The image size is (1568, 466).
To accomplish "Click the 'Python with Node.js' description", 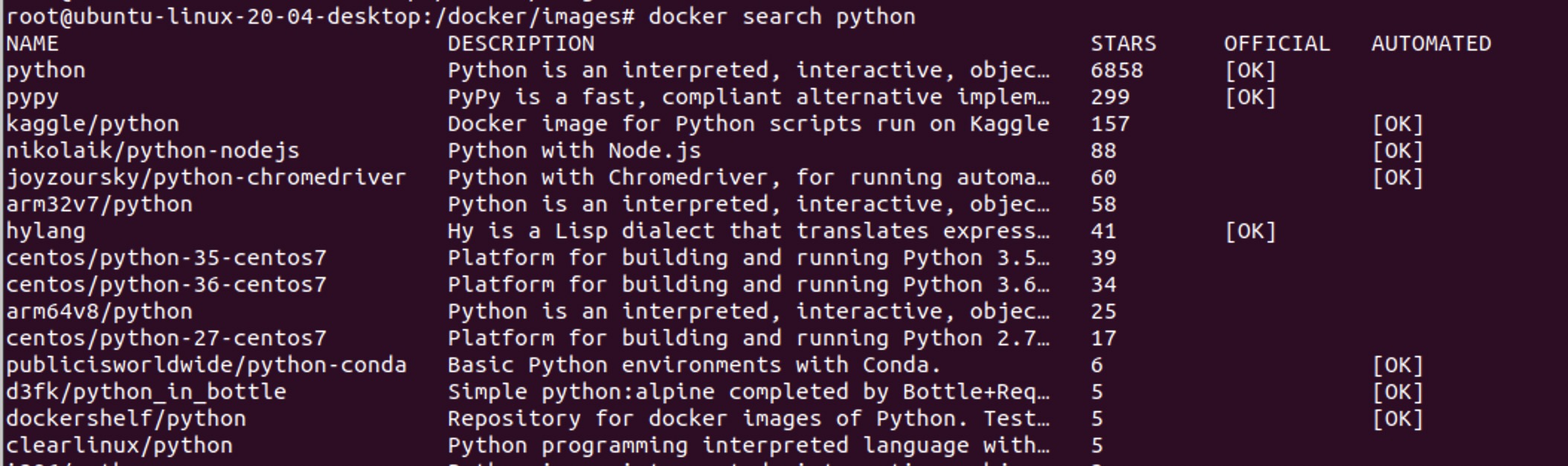I will [x=574, y=151].
